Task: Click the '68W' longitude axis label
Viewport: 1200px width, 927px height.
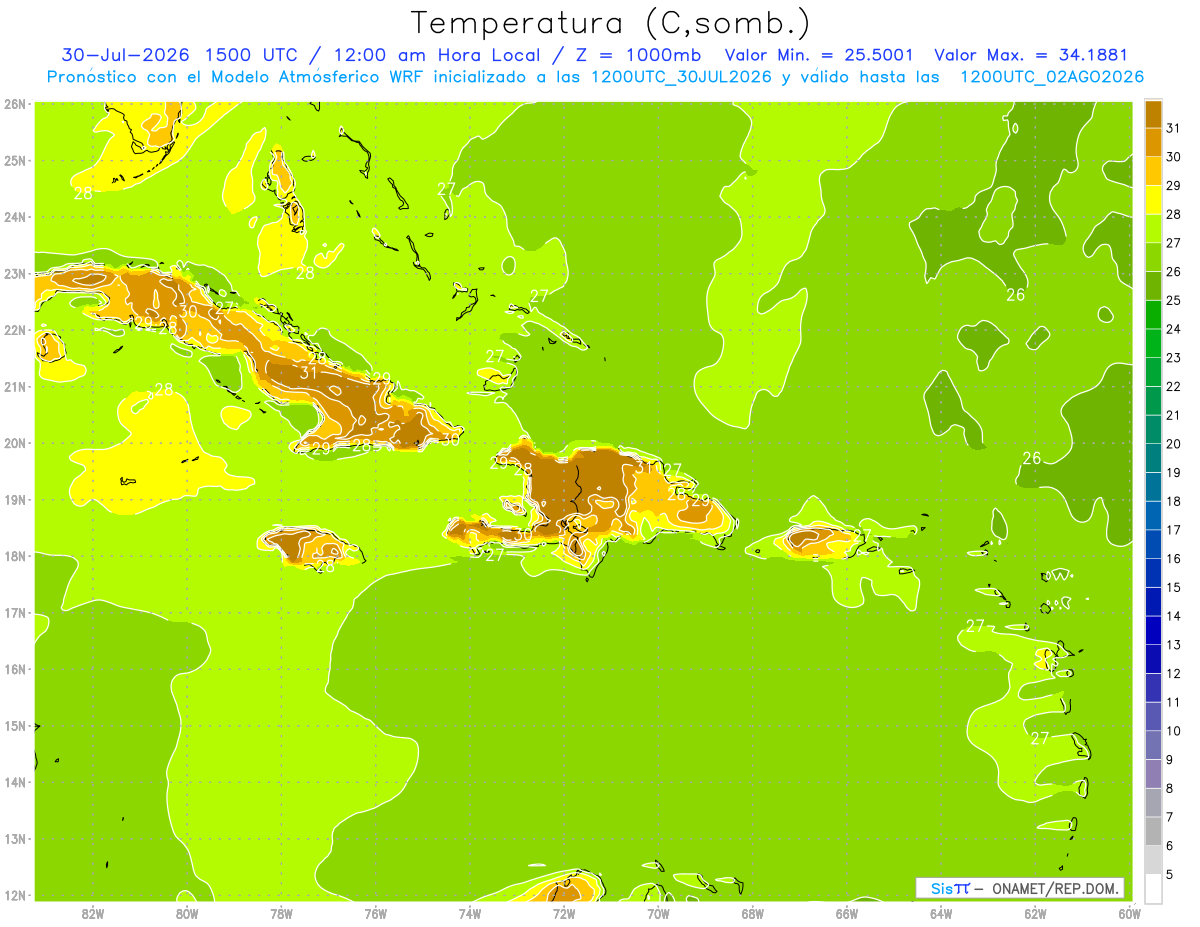Action: coord(753,913)
